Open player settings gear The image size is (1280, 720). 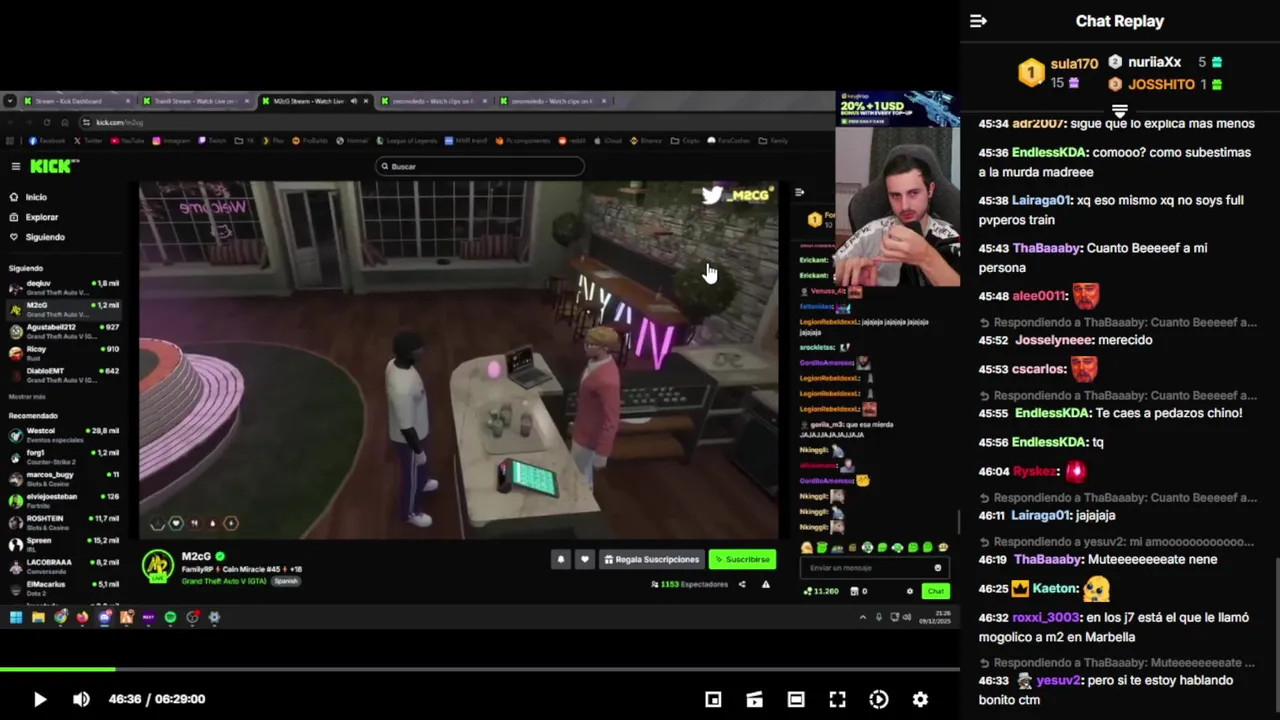coord(920,699)
